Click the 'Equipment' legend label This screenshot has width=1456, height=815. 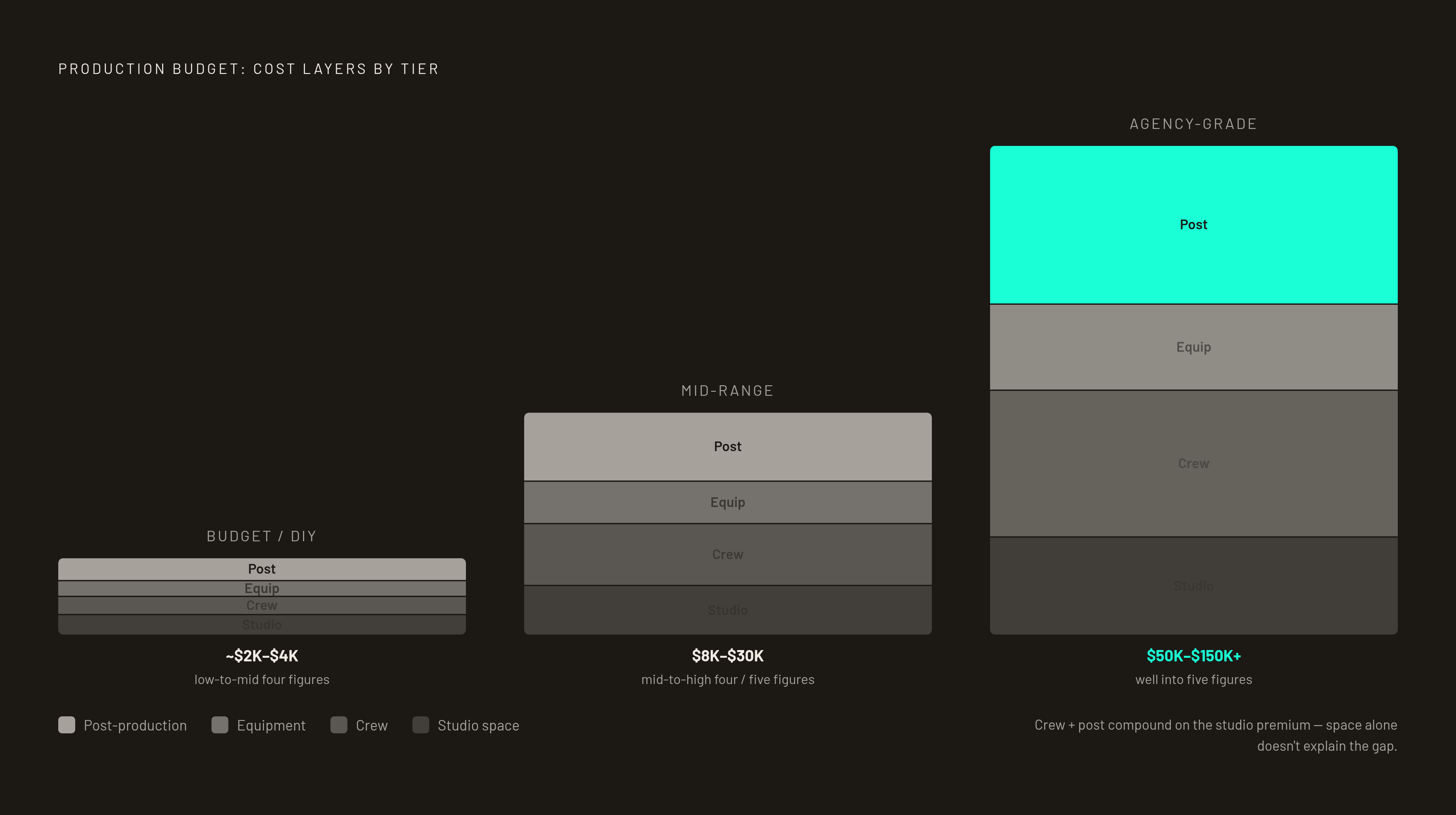click(x=271, y=726)
